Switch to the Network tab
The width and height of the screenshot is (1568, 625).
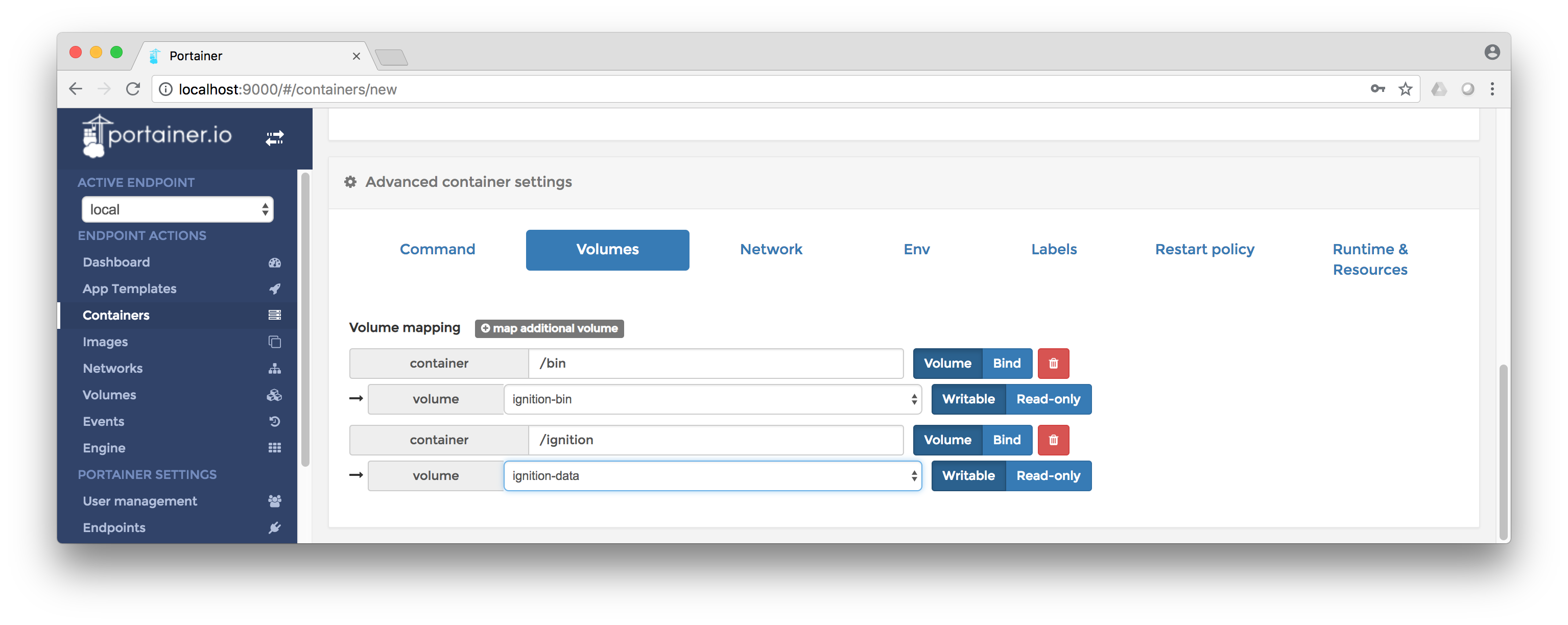771,250
